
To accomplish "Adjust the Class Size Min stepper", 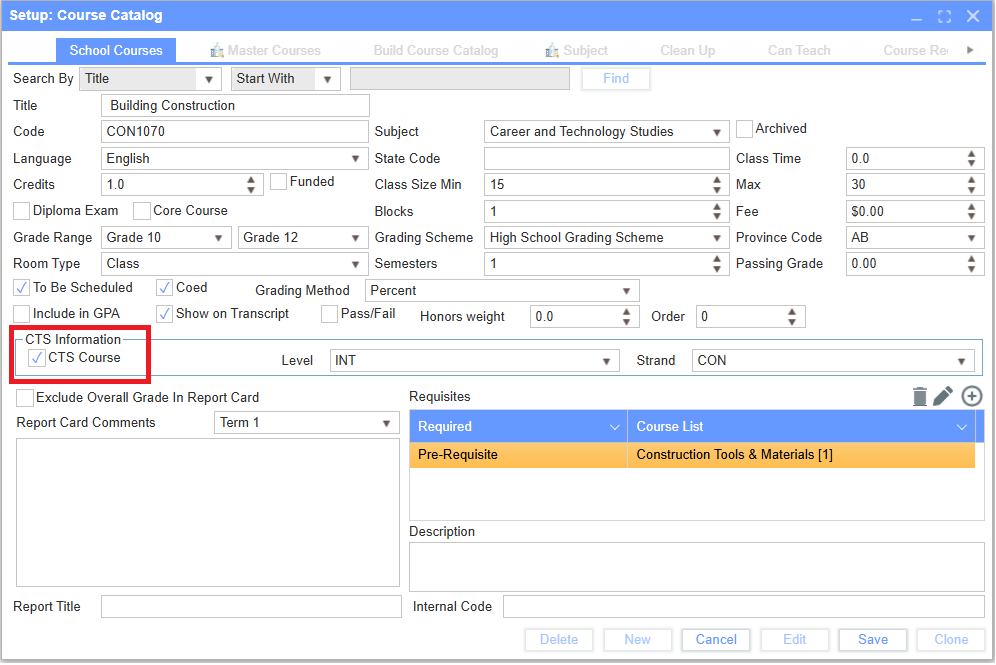I will (717, 185).
